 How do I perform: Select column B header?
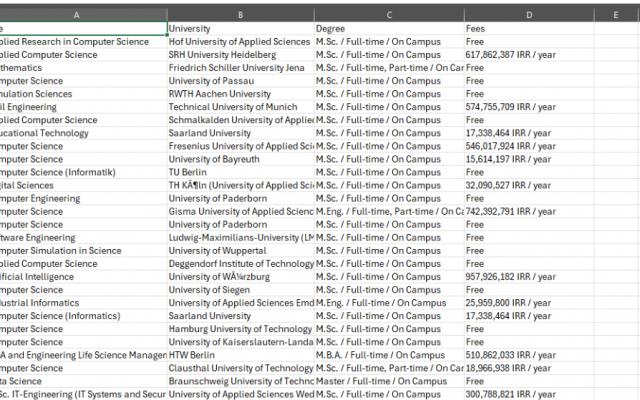241,15
